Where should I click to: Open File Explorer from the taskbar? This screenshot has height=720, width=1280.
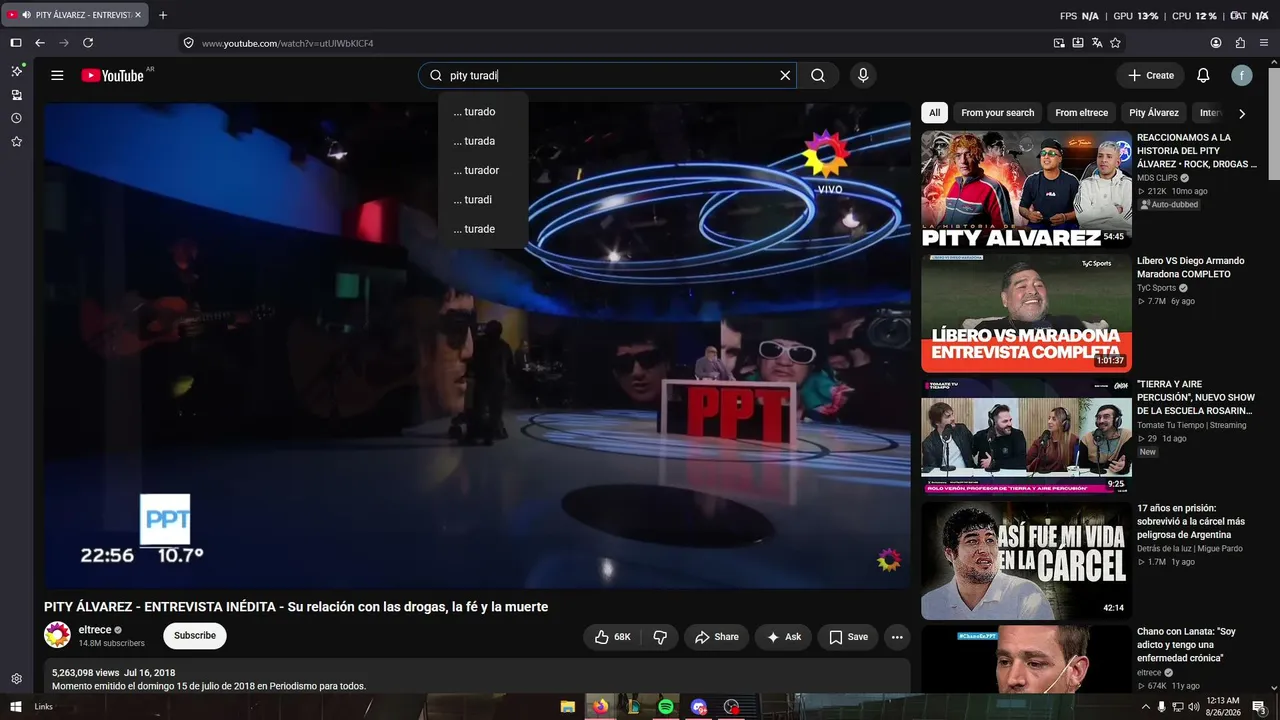567,707
